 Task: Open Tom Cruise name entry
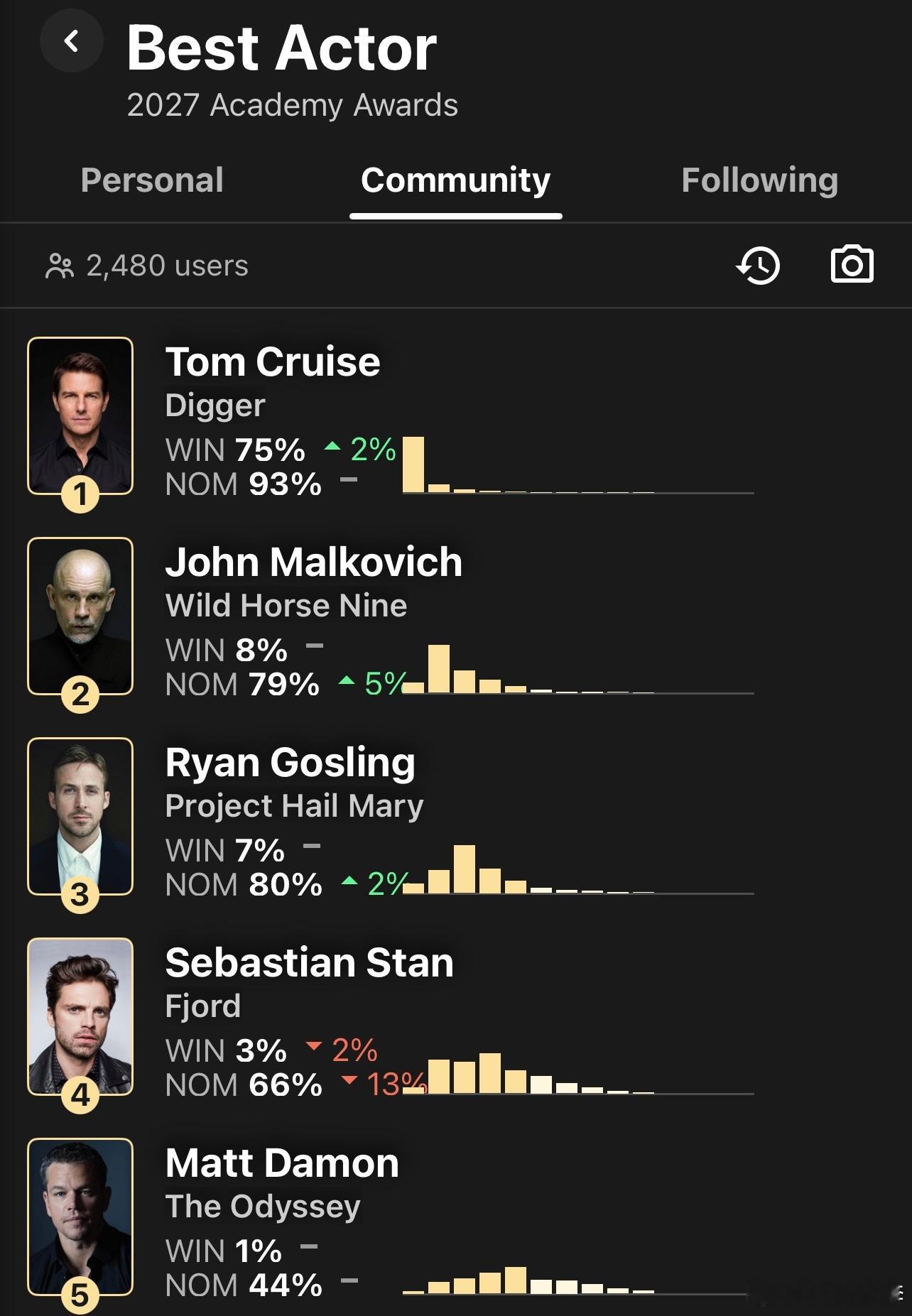click(x=273, y=361)
